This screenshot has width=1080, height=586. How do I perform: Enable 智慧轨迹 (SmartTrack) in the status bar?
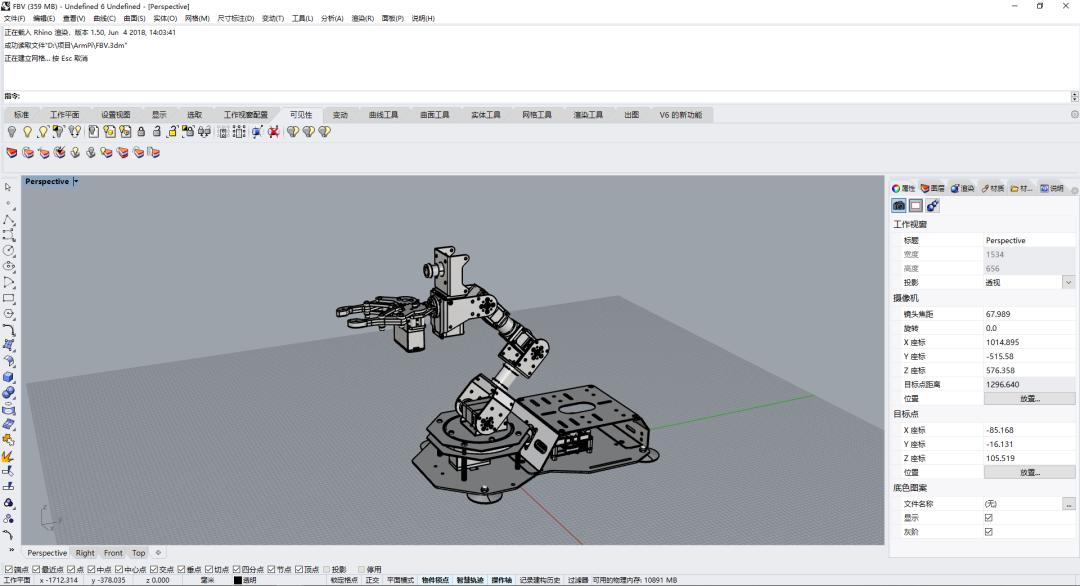(472, 580)
